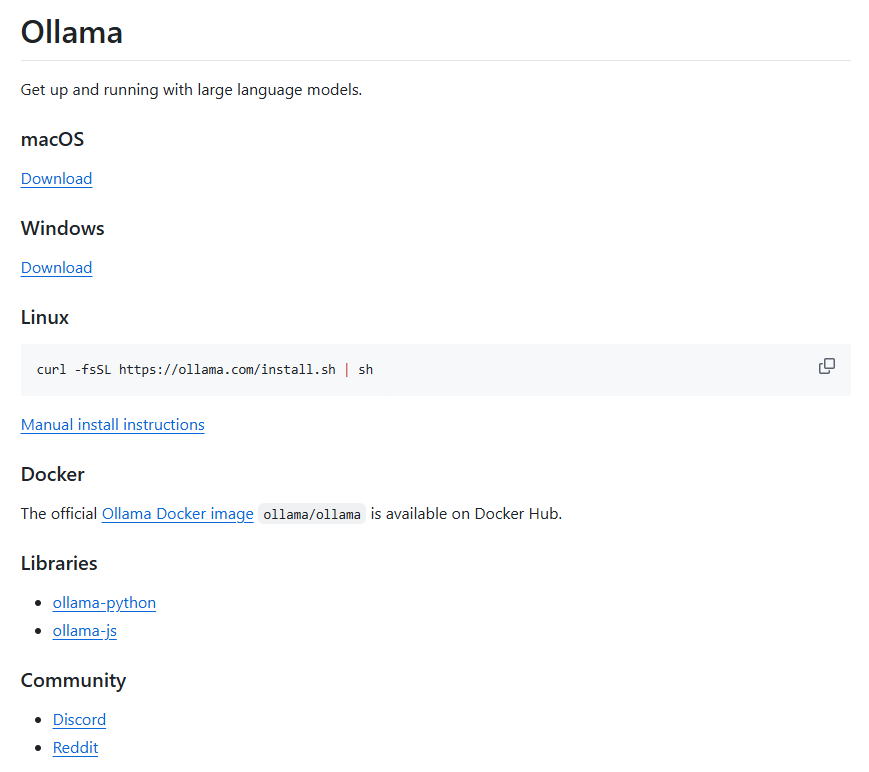Follow the Ollama Docker image link
869x772 pixels.
178,514
